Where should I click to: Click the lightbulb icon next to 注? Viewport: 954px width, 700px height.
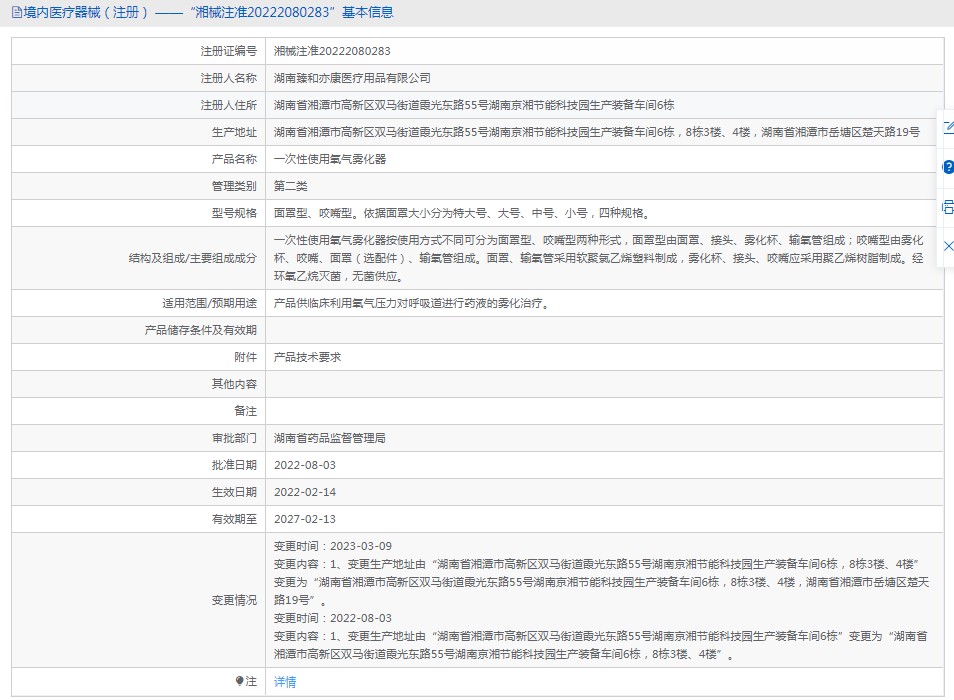click(239, 681)
